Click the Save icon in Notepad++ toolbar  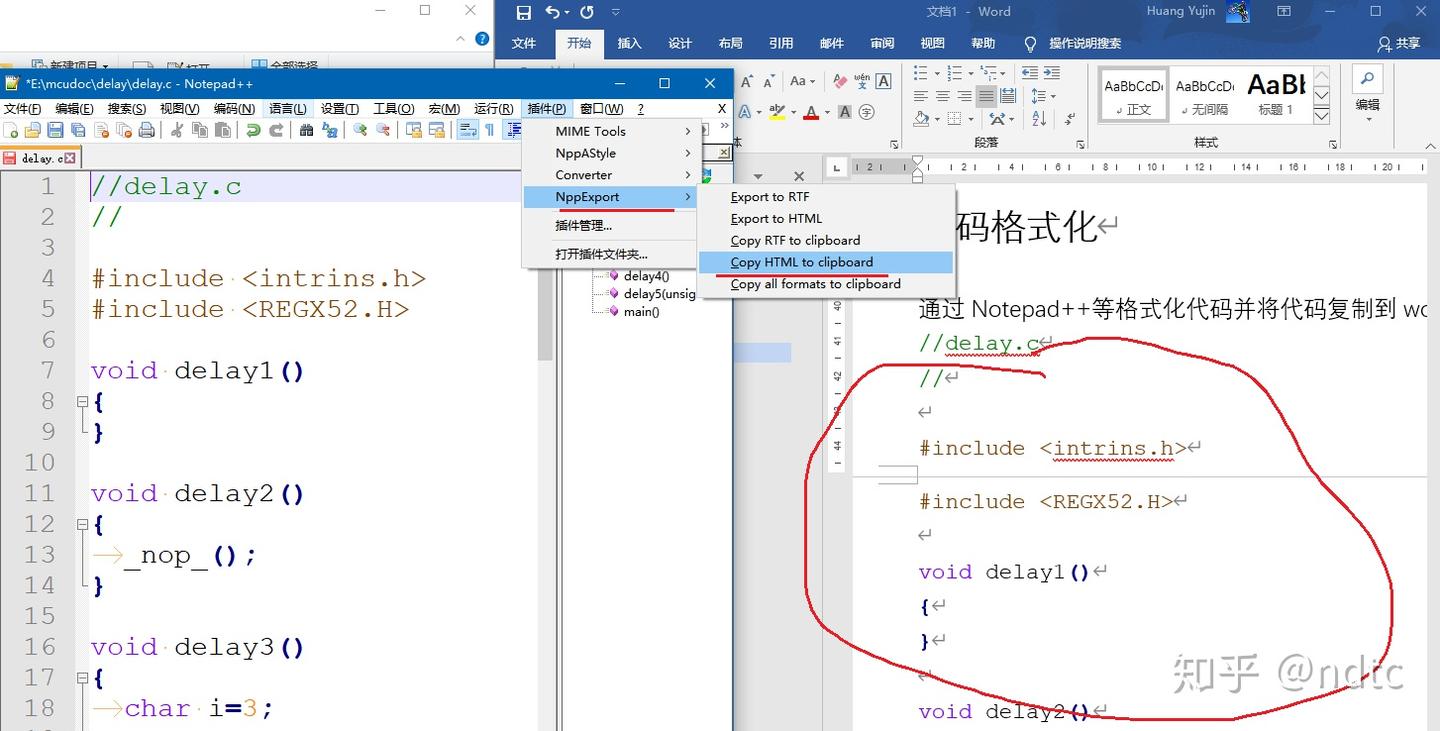click(55, 130)
